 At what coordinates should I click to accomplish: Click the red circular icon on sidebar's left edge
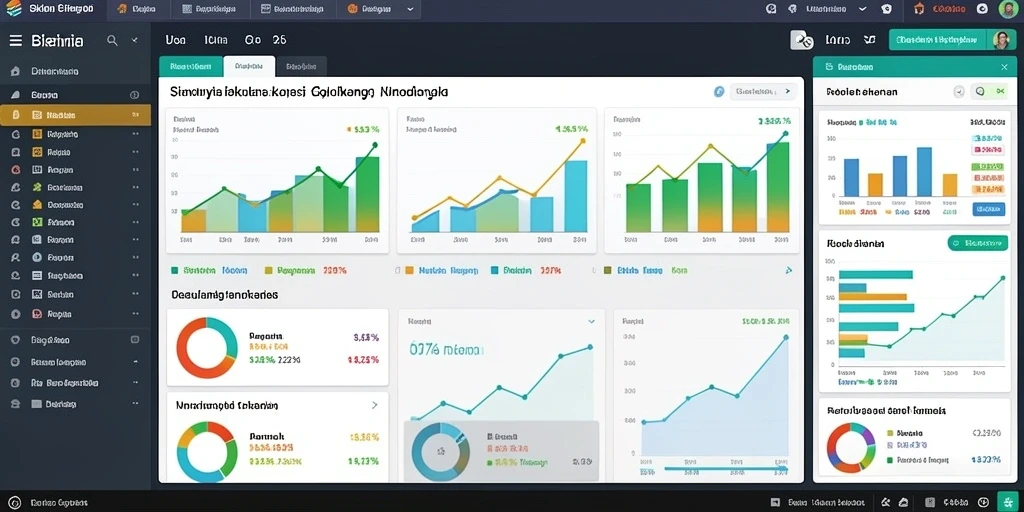tap(16, 169)
